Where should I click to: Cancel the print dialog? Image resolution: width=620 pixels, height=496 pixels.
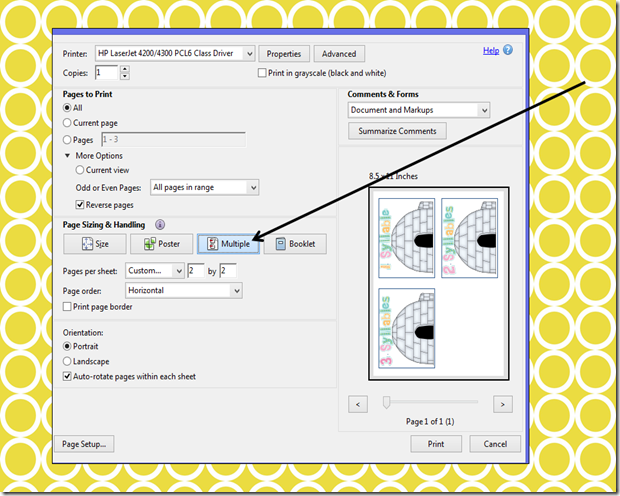click(495, 444)
